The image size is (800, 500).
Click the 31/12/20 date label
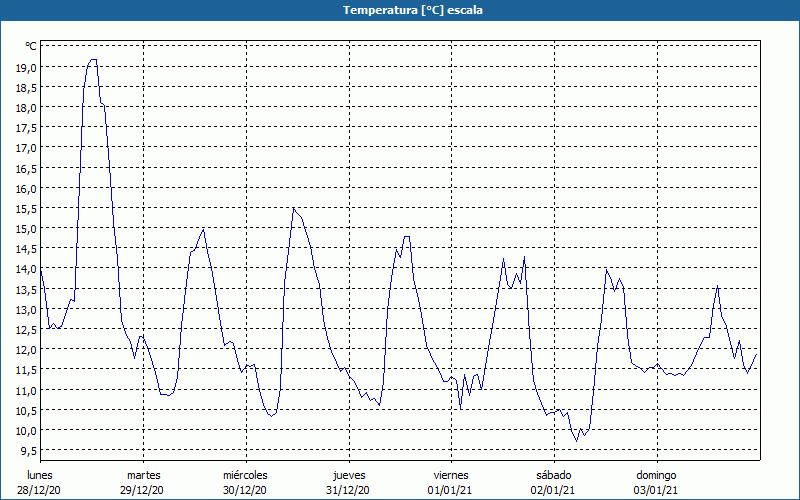point(348,490)
